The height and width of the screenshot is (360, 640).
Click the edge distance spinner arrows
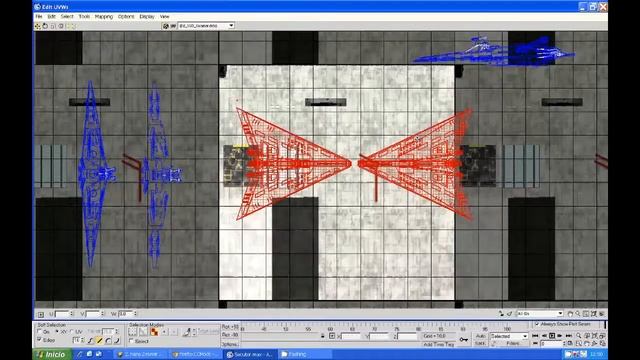[x=83, y=340]
